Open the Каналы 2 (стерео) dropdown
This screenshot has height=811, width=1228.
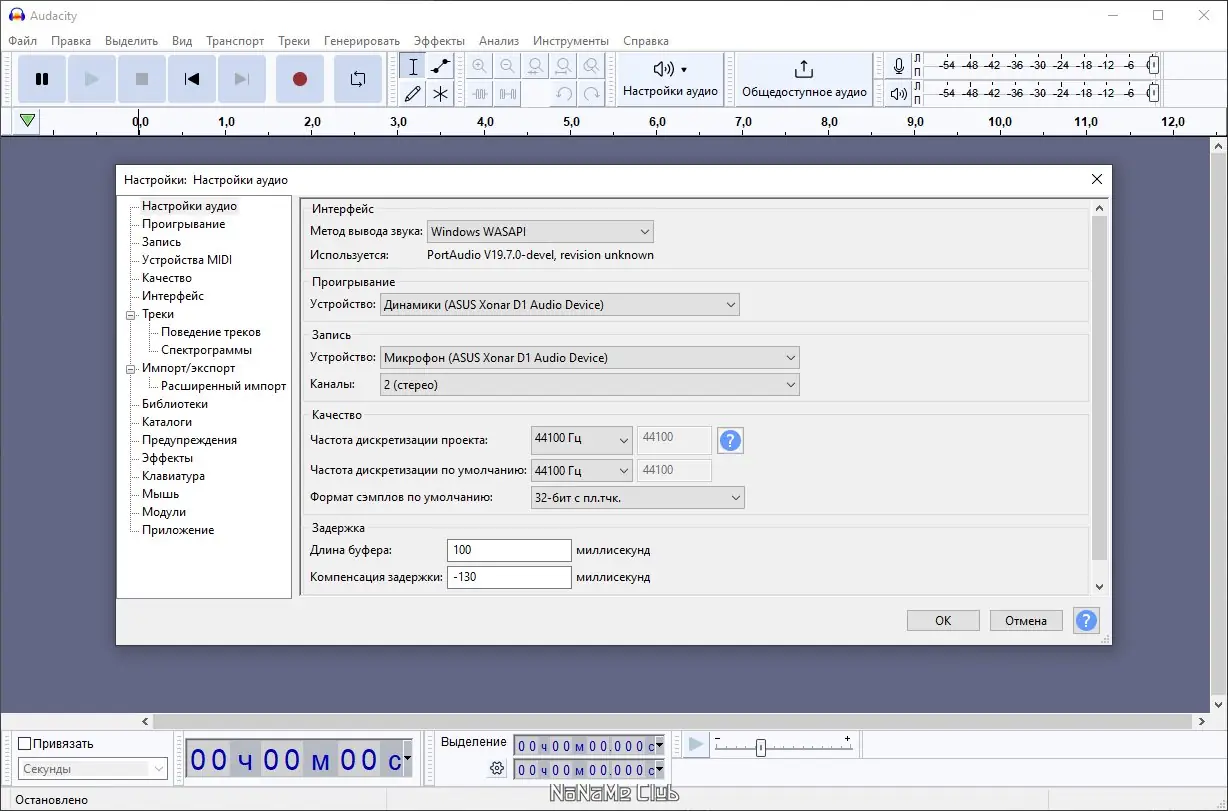coord(589,384)
